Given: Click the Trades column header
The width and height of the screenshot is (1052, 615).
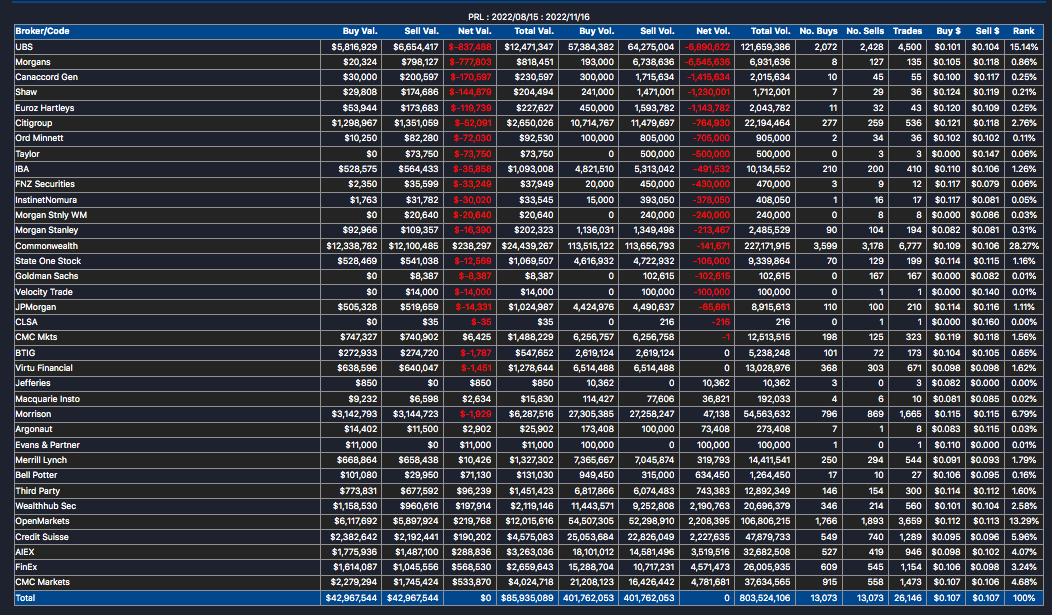Looking at the screenshot, I should pos(907,31).
